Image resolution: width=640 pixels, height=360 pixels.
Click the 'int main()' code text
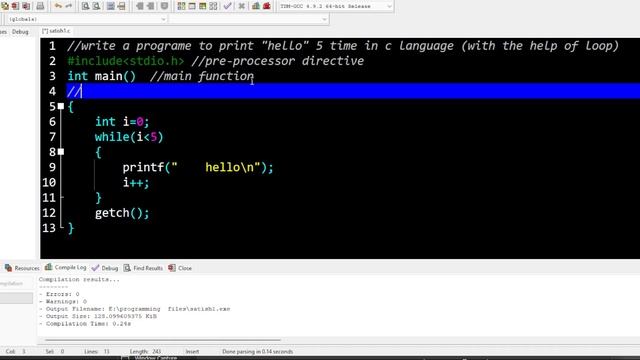pyautogui.click(x=102, y=76)
